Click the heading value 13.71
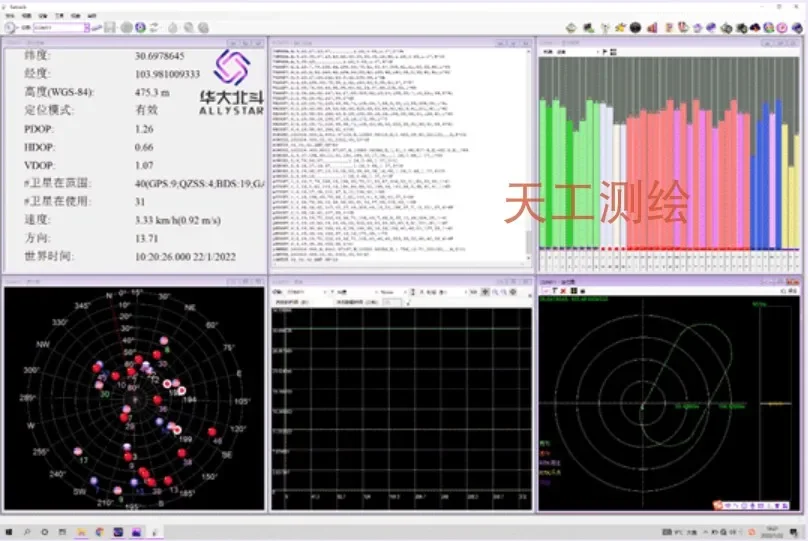808x541 pixels. (x=146, y=238)
